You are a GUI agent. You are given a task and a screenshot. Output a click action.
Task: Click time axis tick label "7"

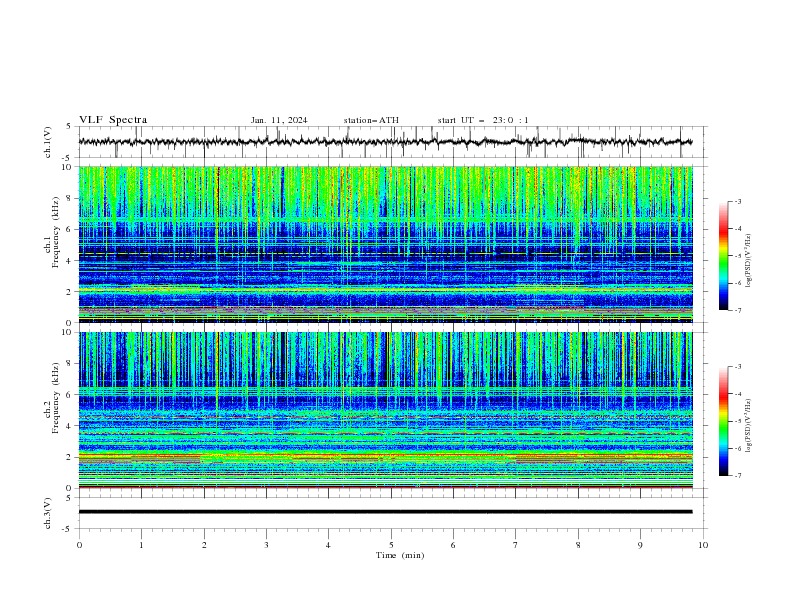(516, 545)
